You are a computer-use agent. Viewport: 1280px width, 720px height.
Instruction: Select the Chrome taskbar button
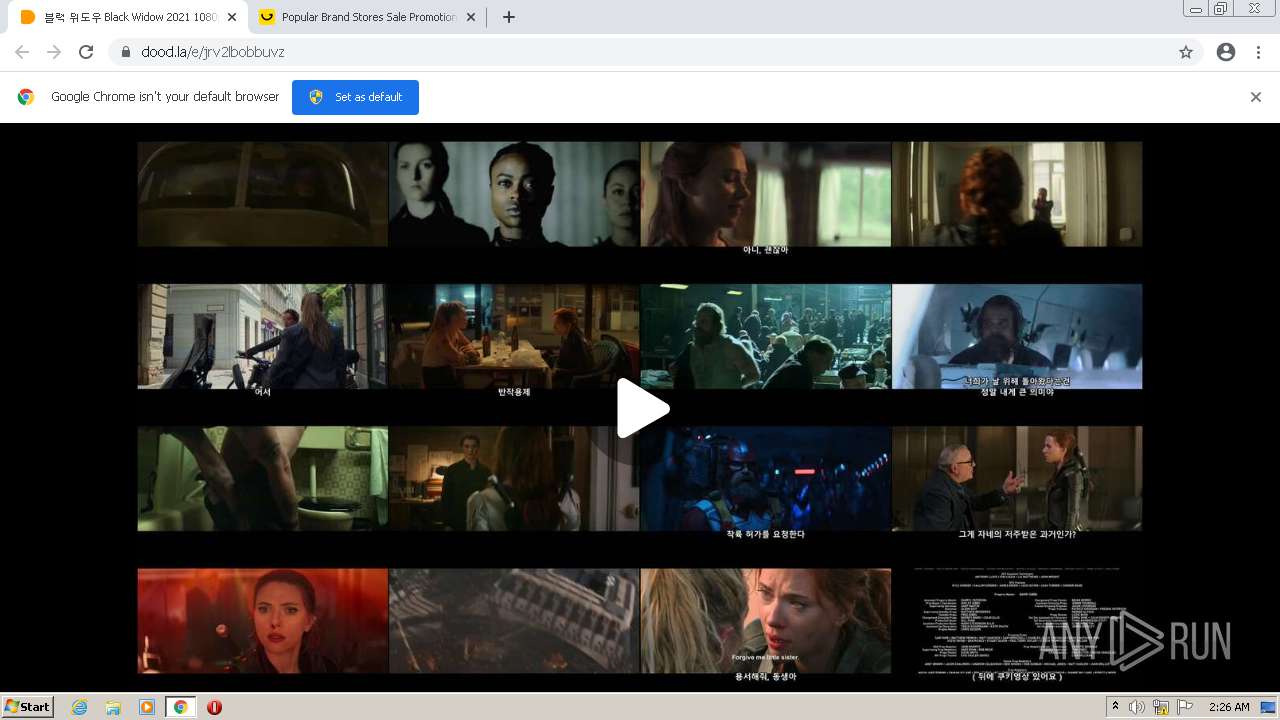(x=181, y=707)
